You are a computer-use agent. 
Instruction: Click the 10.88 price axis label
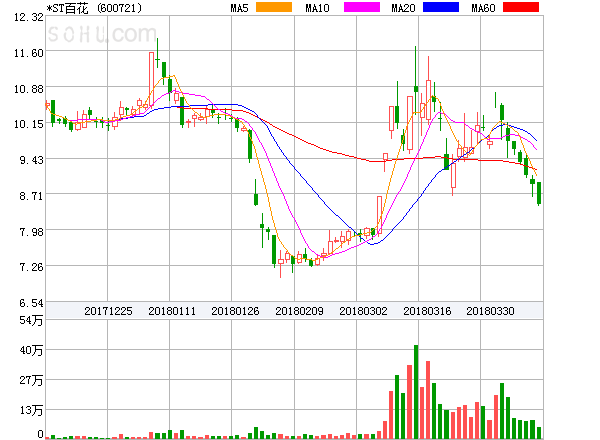(29, 89)
